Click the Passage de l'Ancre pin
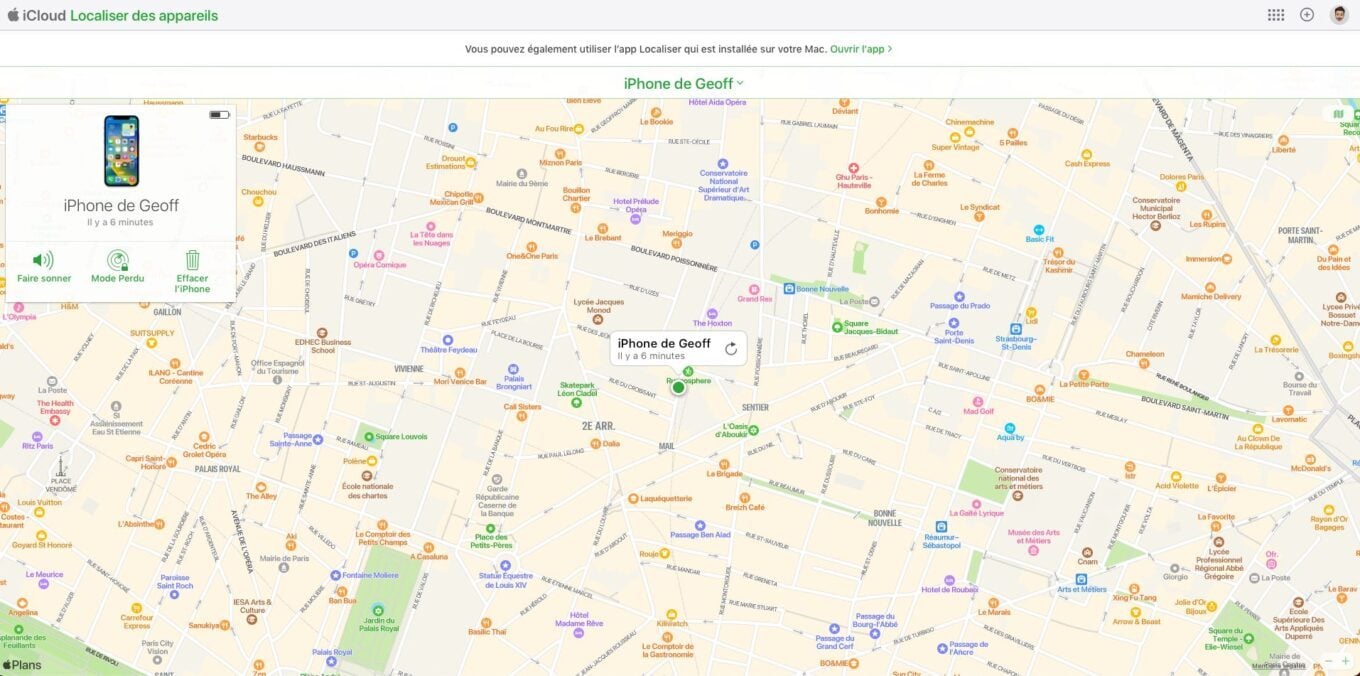Viewport: 1360px width, 676px height. 942,648
